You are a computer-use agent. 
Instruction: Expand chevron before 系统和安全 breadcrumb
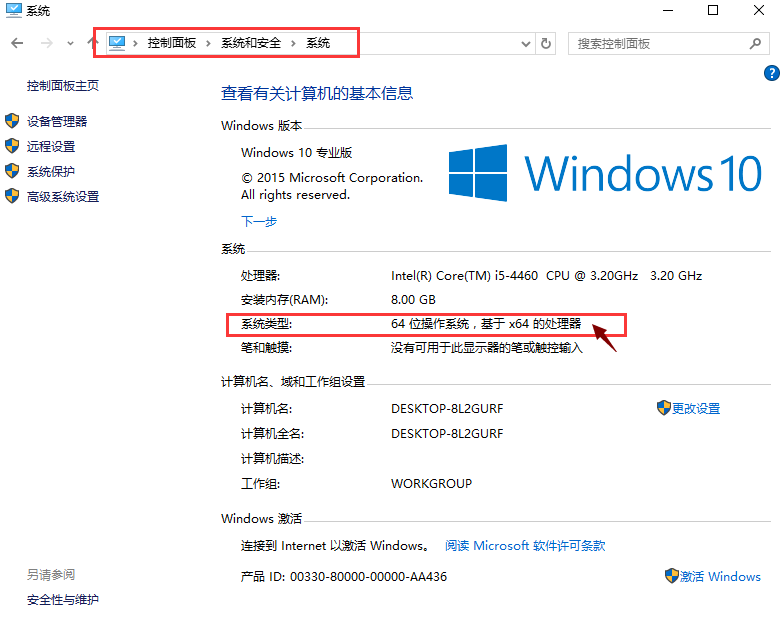click(208, 44)
